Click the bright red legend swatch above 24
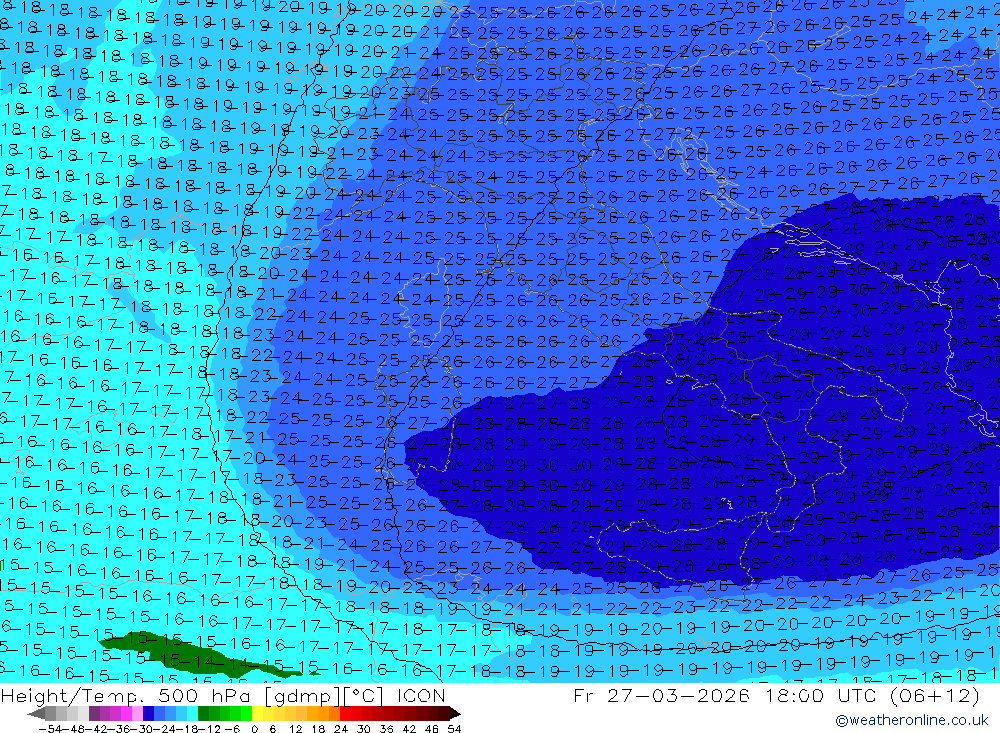 345,713
